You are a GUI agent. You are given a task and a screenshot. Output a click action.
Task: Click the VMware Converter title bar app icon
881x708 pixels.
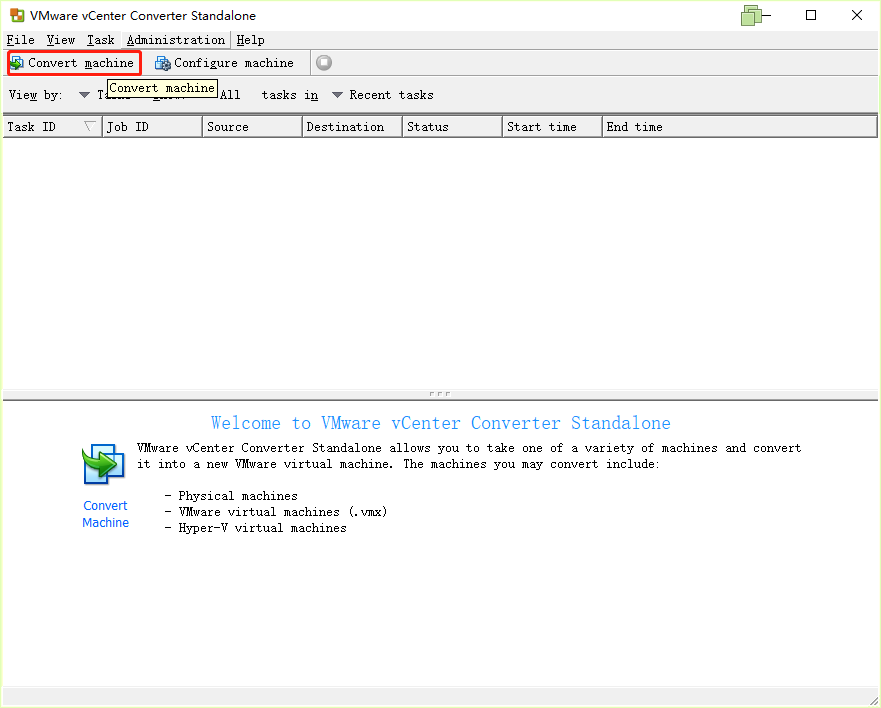(17, 15)
